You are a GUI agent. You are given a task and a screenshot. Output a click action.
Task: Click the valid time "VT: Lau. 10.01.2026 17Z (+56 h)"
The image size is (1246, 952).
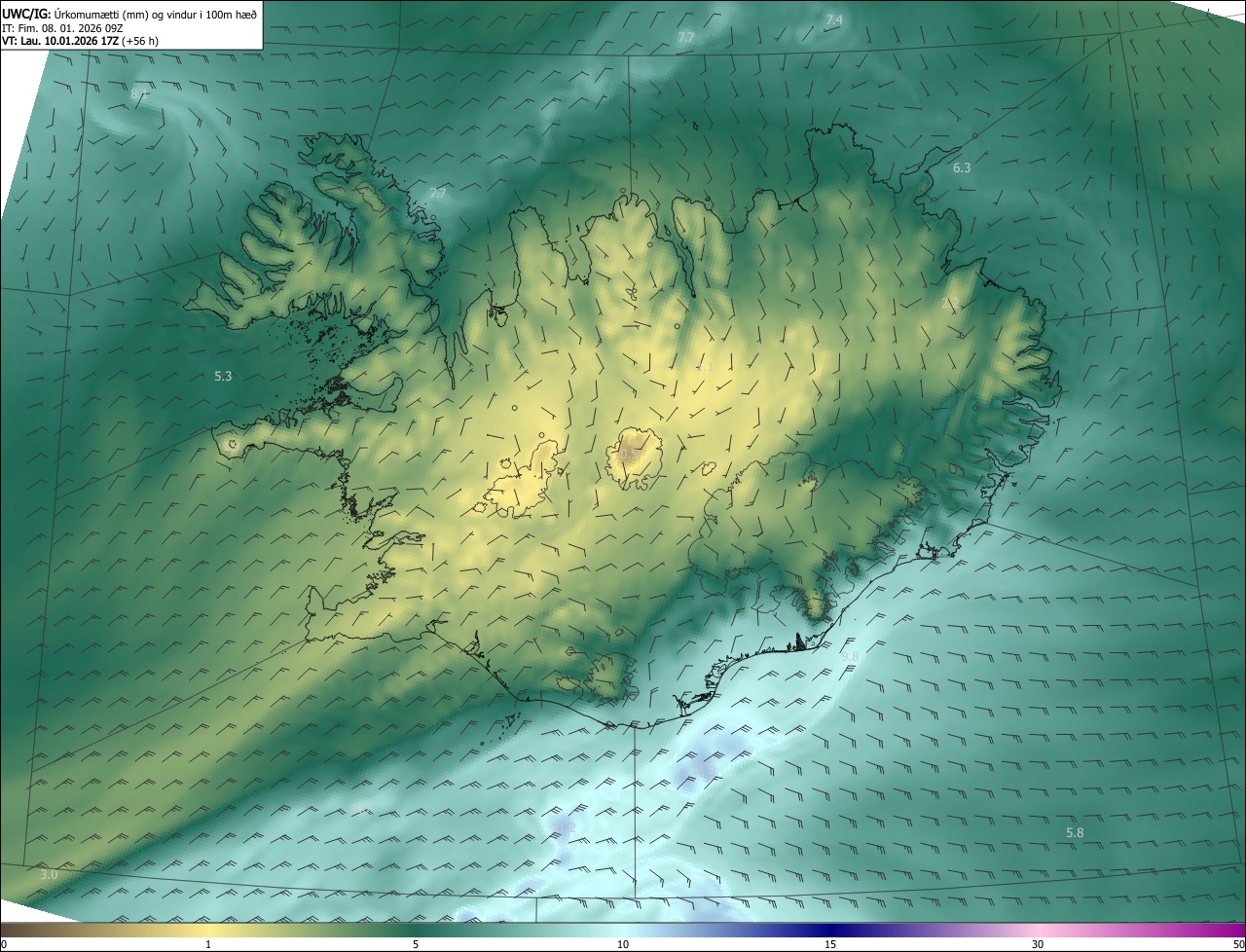82,42
